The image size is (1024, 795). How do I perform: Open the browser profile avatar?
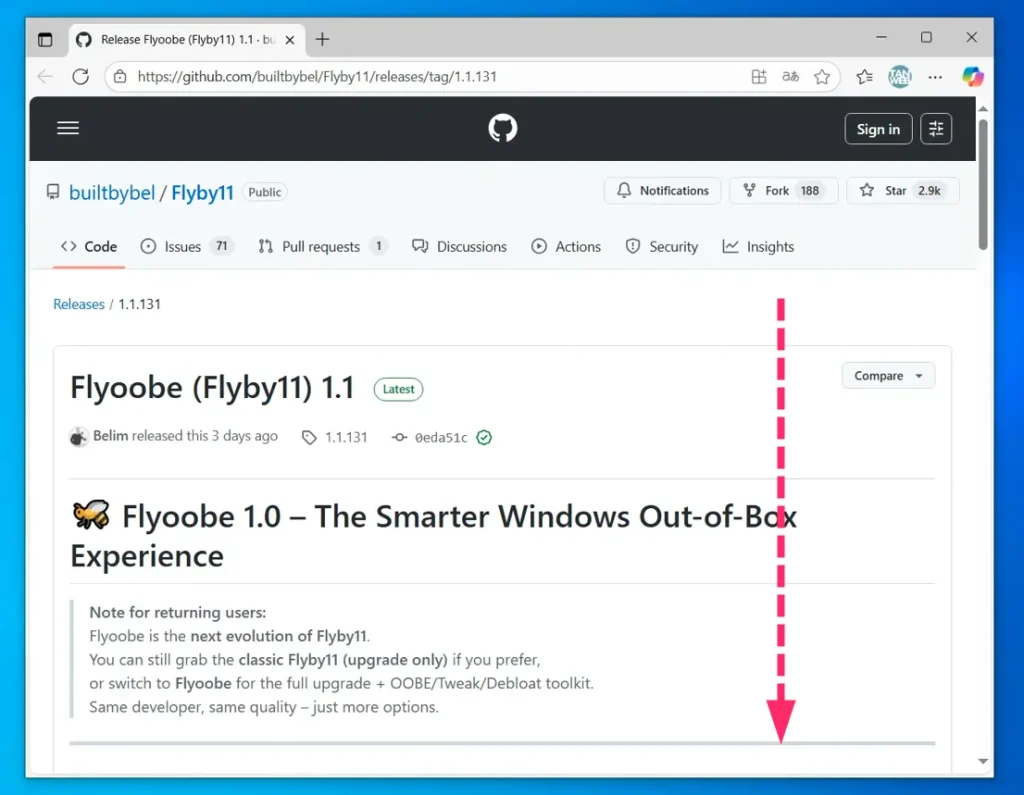click(x=900, y=76)
